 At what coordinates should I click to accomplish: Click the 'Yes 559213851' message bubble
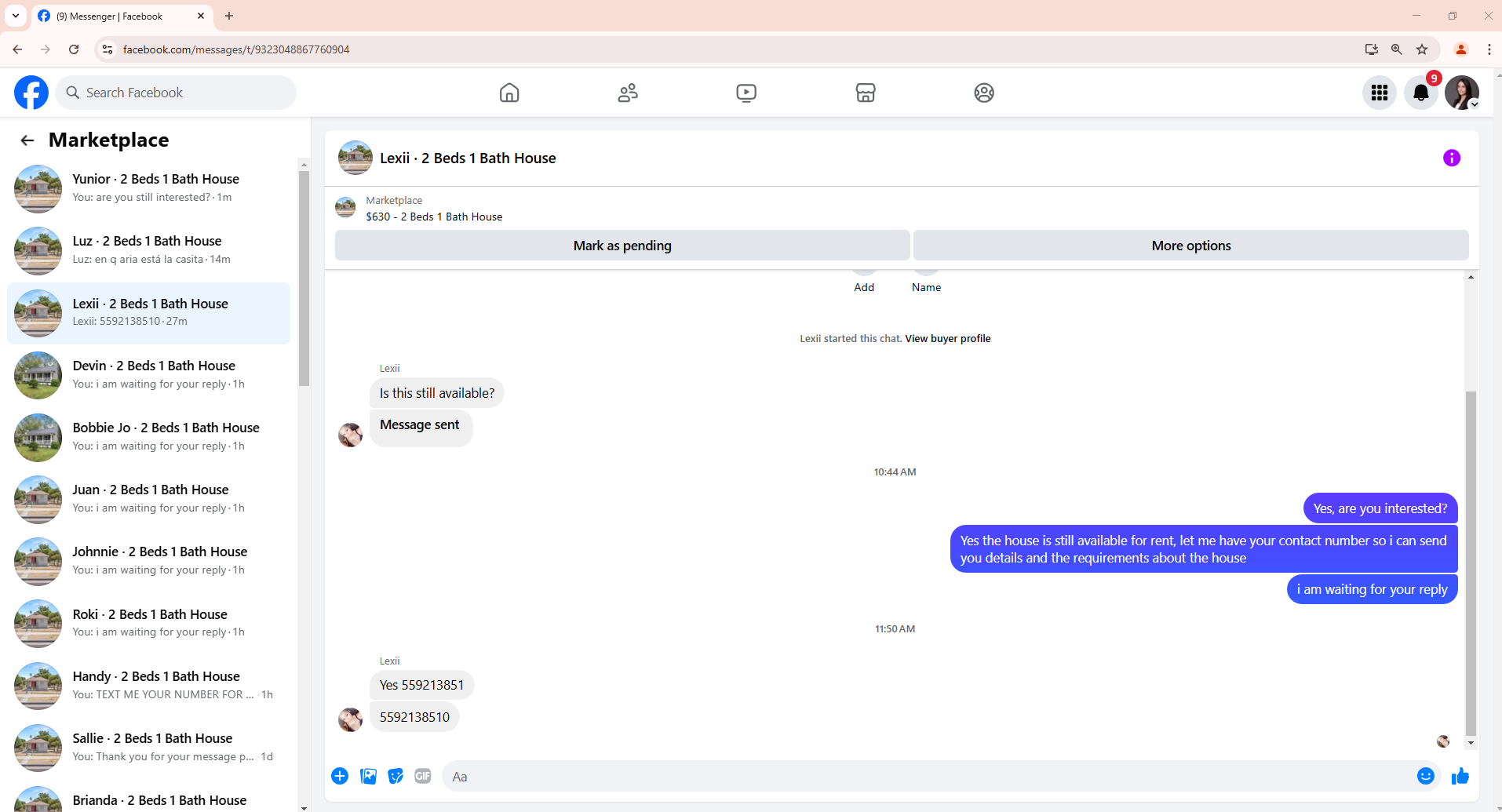coord(422,685)
